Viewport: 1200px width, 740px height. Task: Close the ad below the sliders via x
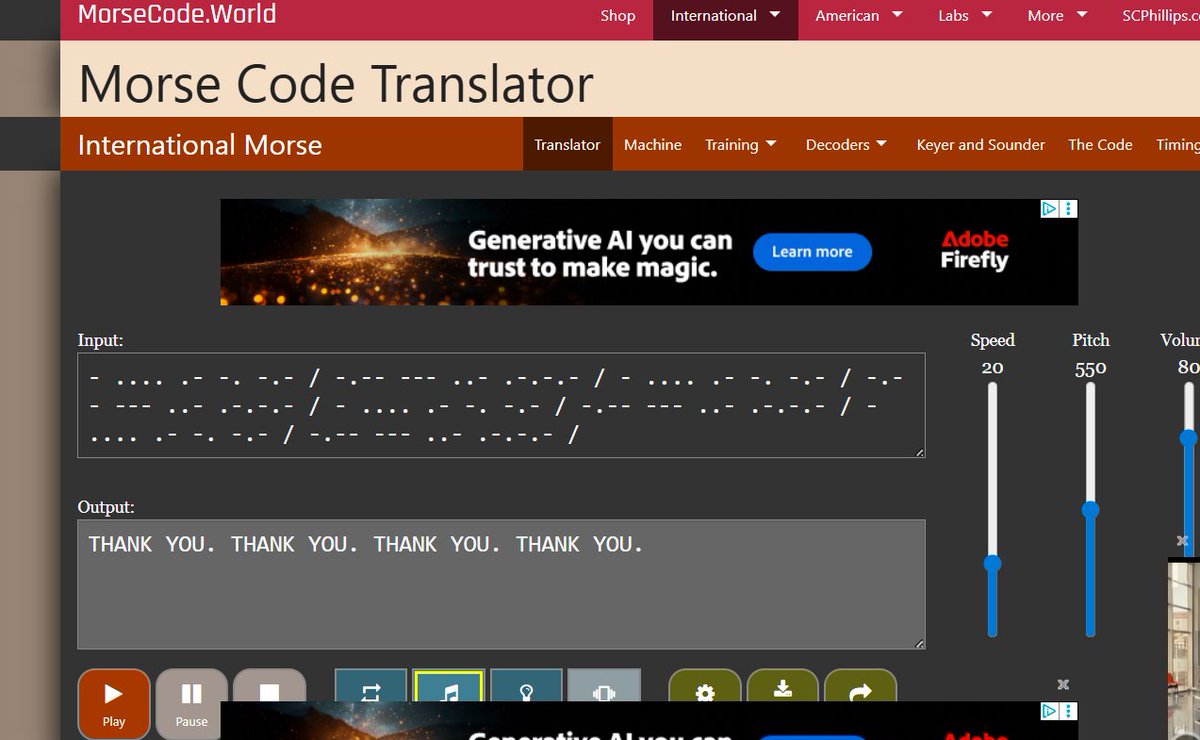pos(1063,685)
